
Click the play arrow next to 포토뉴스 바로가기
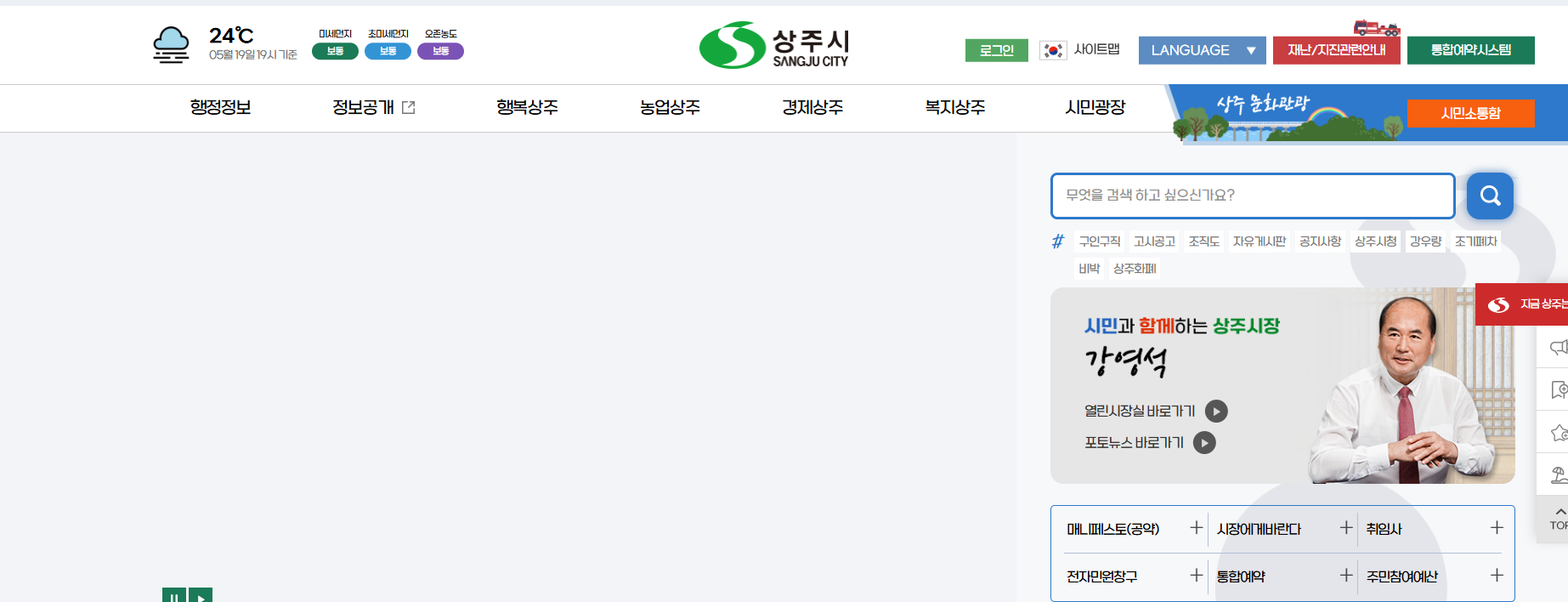click(1204, 443)
